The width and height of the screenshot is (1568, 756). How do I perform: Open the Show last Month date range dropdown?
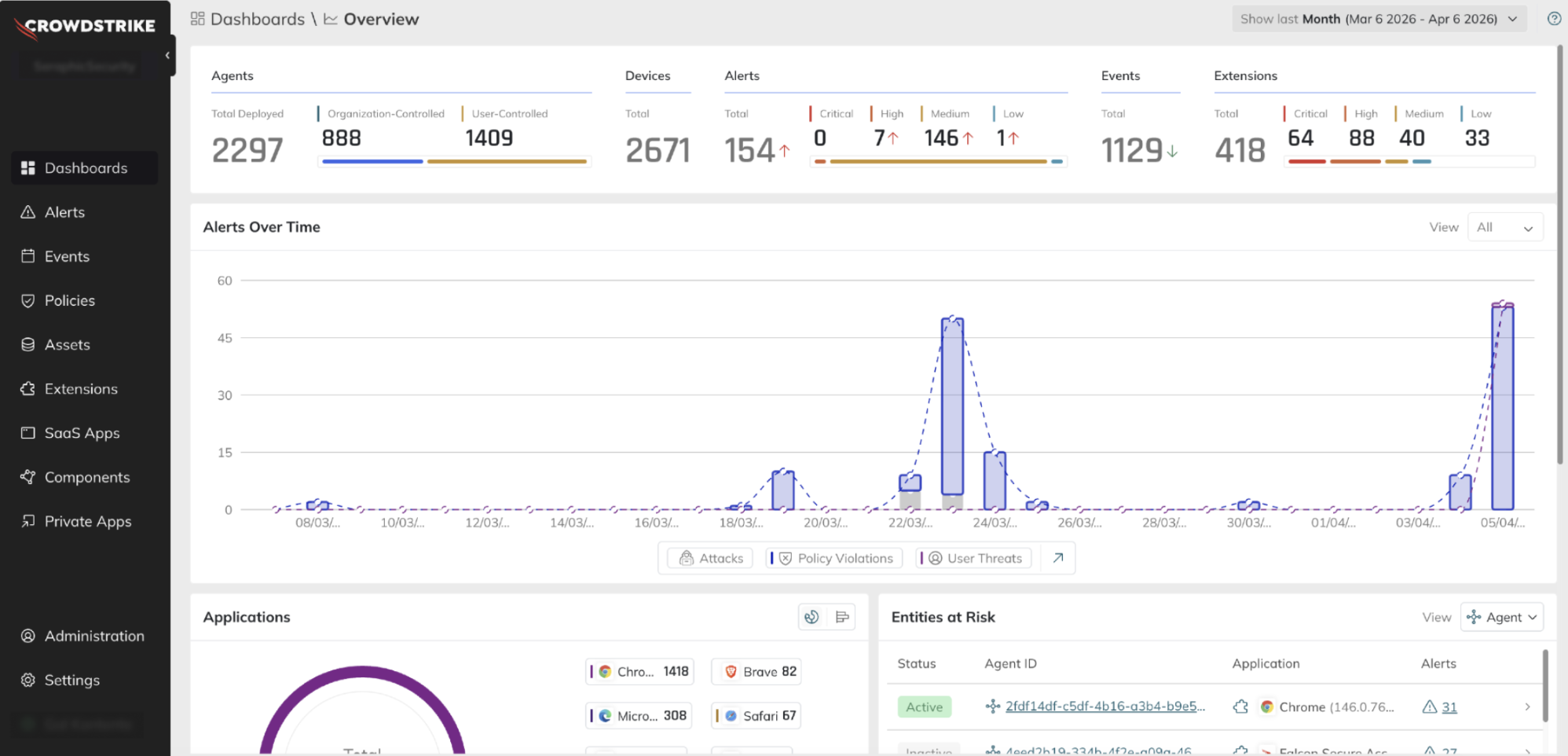[x=1379, y=19]
